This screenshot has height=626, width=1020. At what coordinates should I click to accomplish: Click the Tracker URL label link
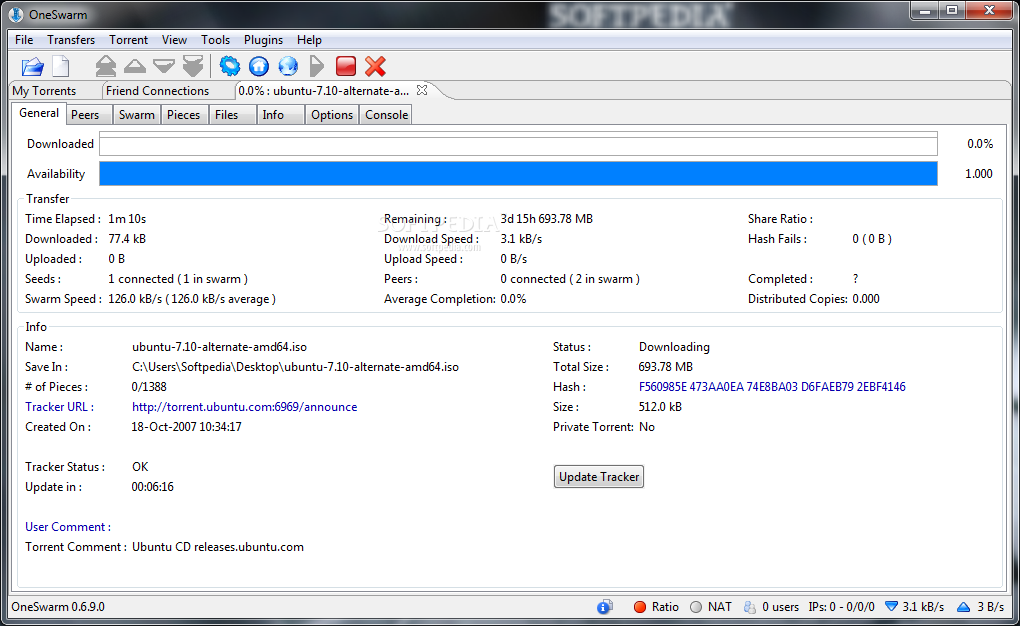click(x=59, y=407)
